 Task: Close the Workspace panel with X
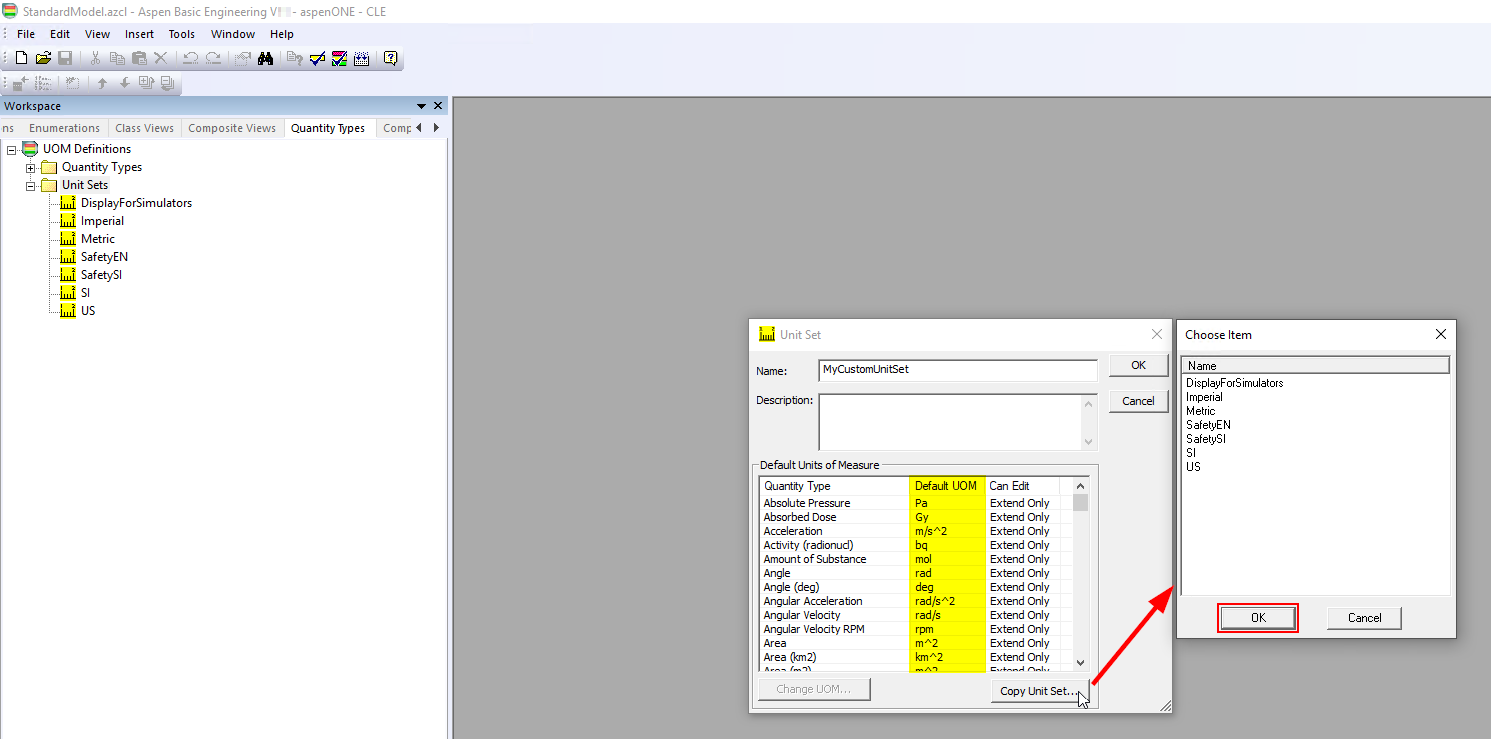pos(438,106)
